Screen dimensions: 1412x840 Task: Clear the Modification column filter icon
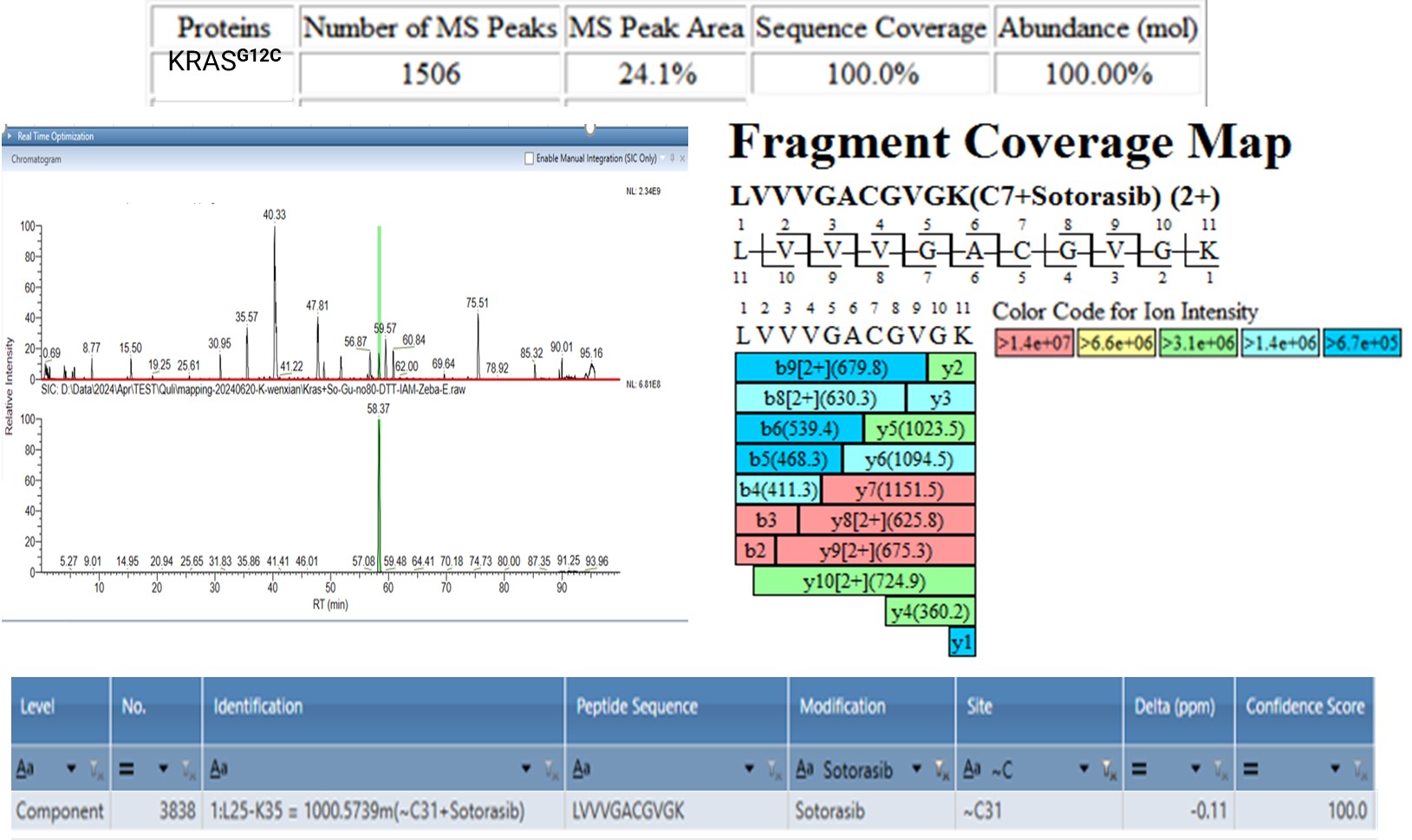pyautogui.click(x=941, y=770)
